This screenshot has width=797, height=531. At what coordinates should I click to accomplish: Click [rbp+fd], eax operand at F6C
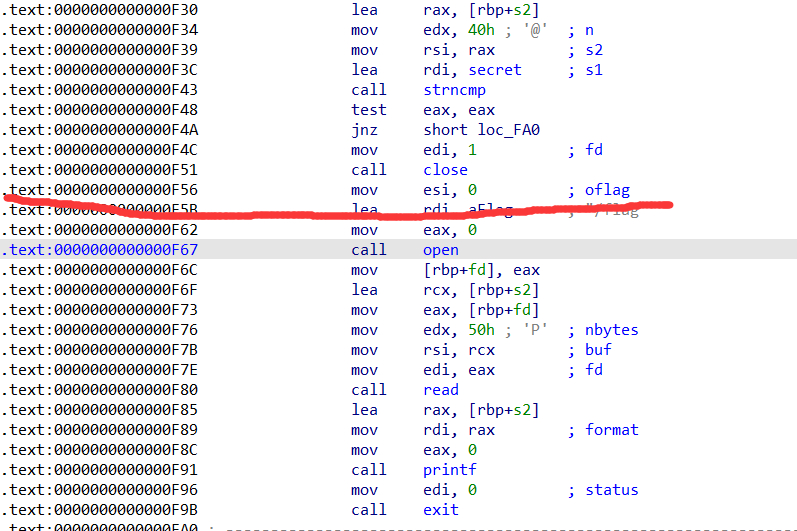(x=481, y=270)
